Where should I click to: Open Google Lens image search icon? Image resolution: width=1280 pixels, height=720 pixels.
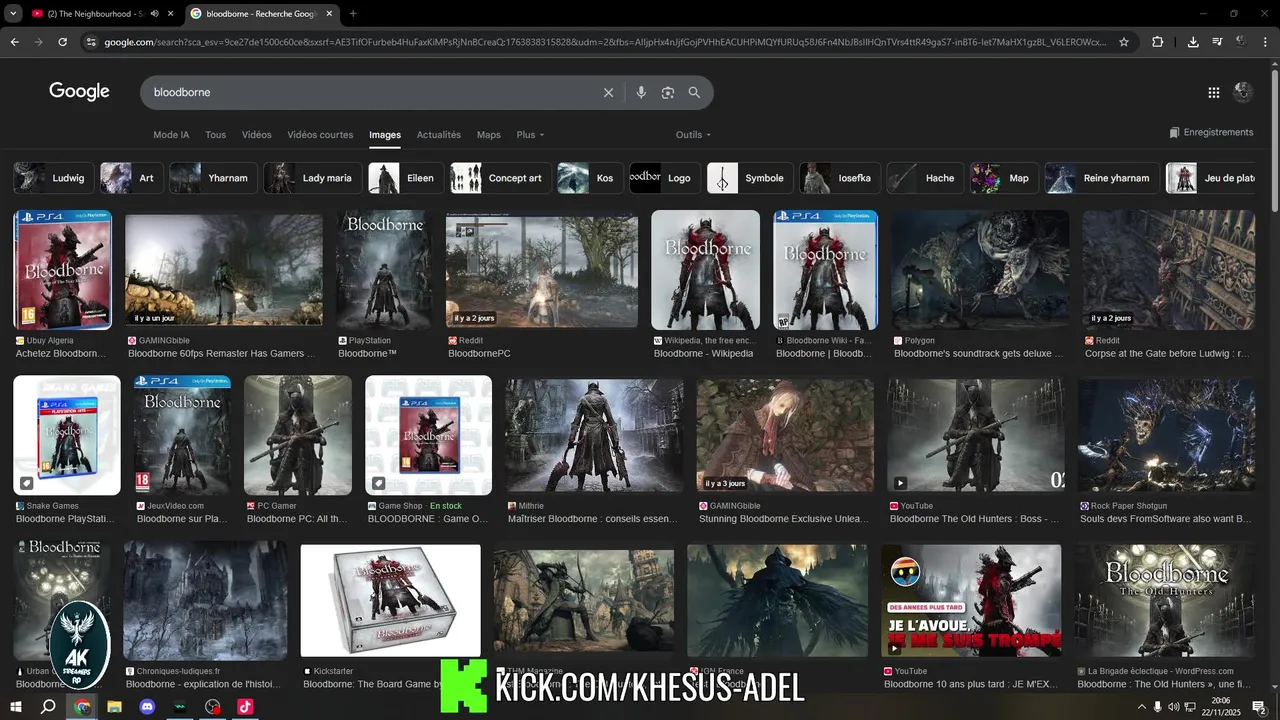668,92
